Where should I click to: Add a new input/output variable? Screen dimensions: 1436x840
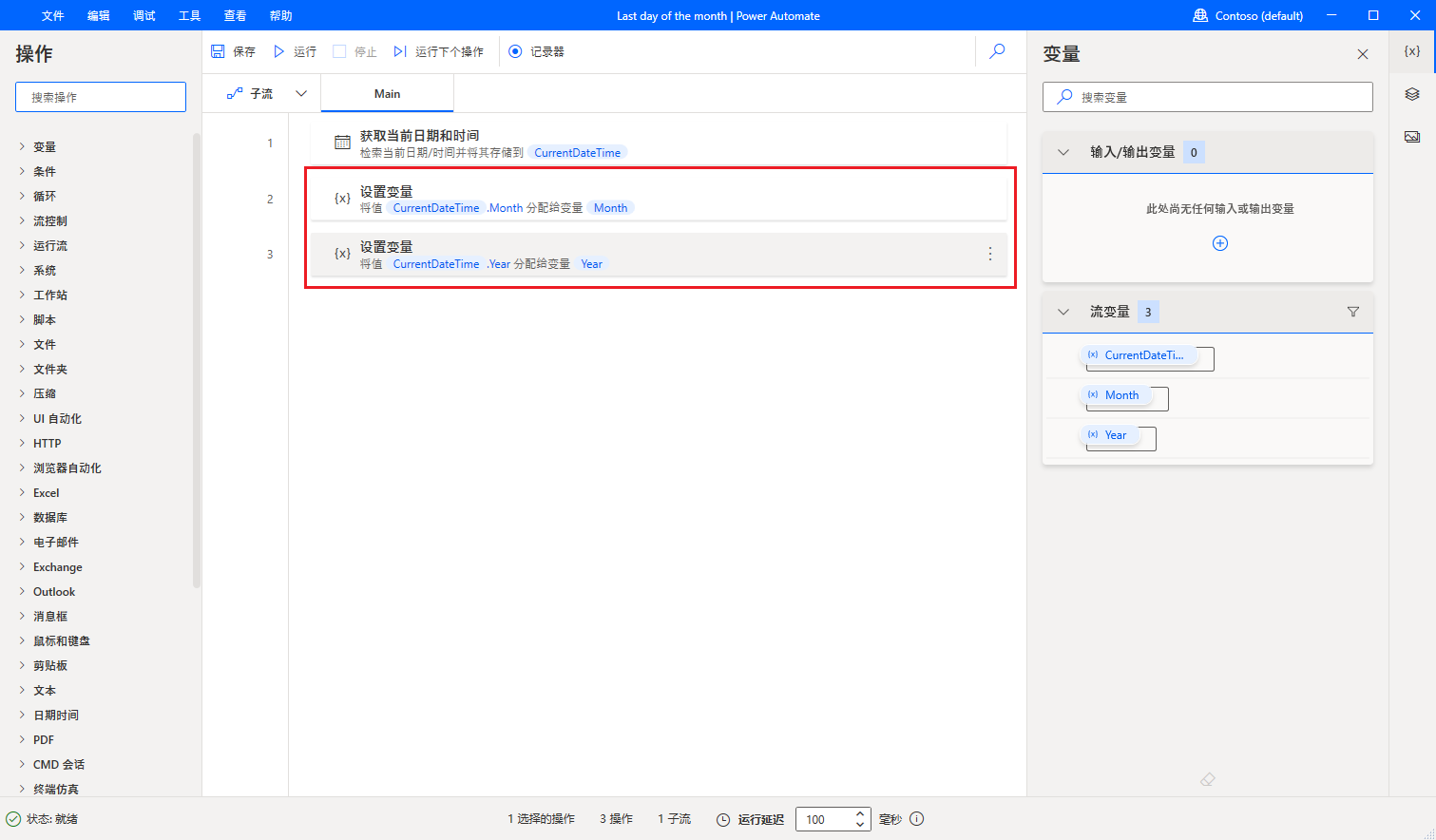click(1220, 243)
